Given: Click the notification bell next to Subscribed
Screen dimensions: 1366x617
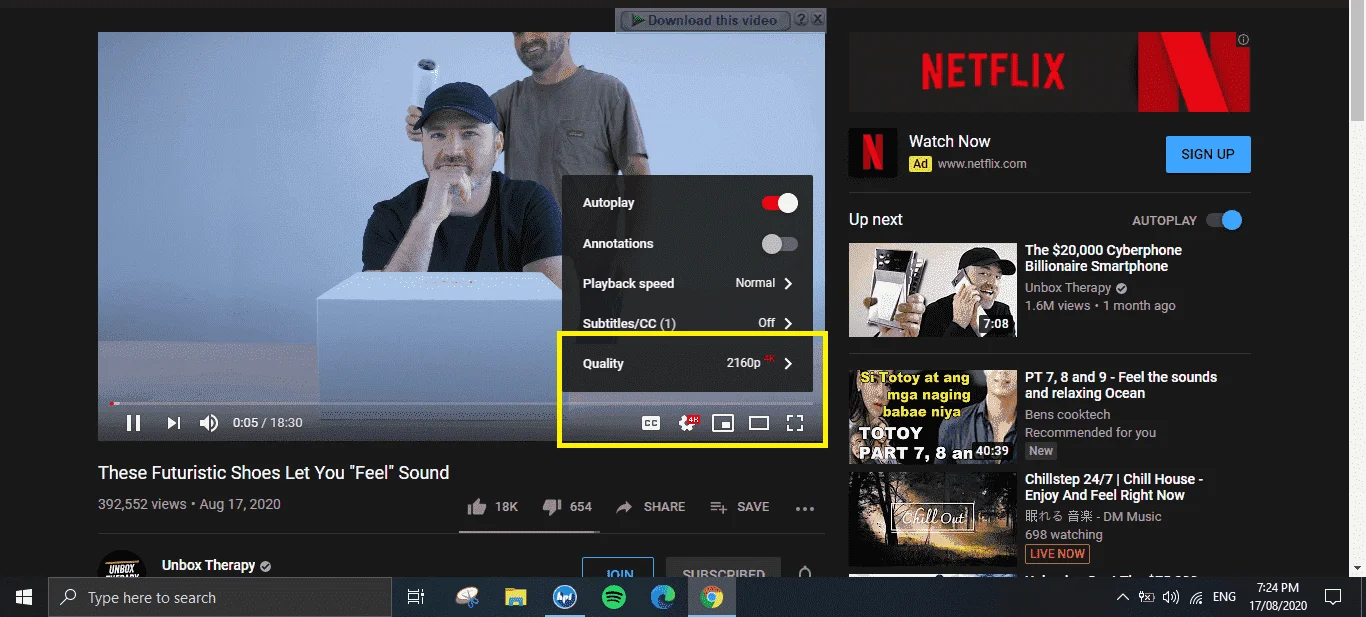Looking at the screenshot, I should coord(805,572).
